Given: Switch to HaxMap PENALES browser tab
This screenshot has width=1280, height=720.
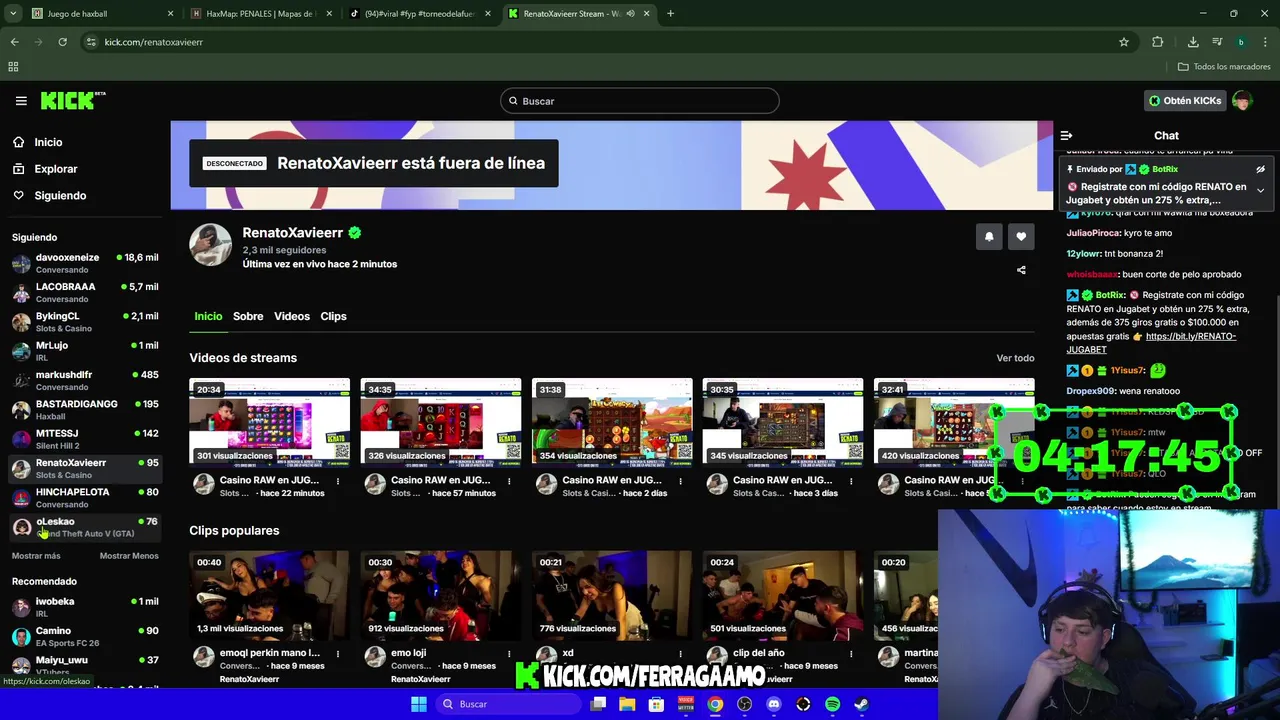Looking at the screenshot, I should 260,14.
